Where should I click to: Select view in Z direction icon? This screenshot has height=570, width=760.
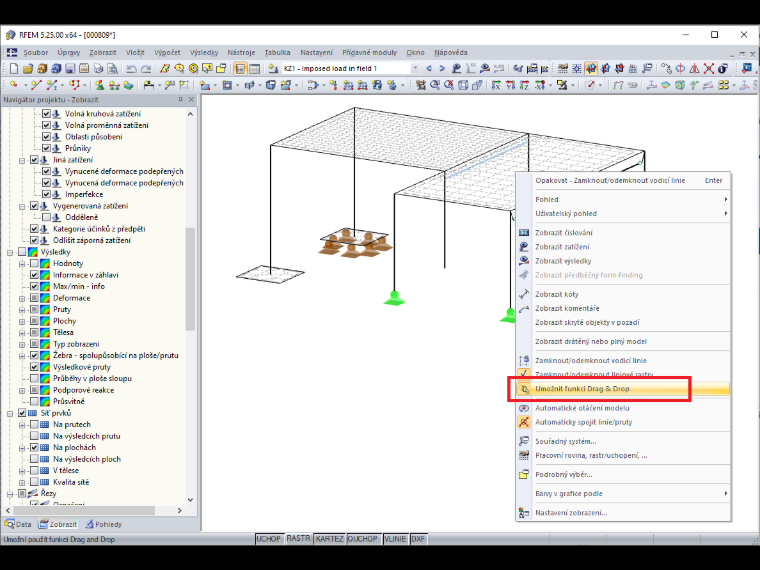[x=524, y=85]
